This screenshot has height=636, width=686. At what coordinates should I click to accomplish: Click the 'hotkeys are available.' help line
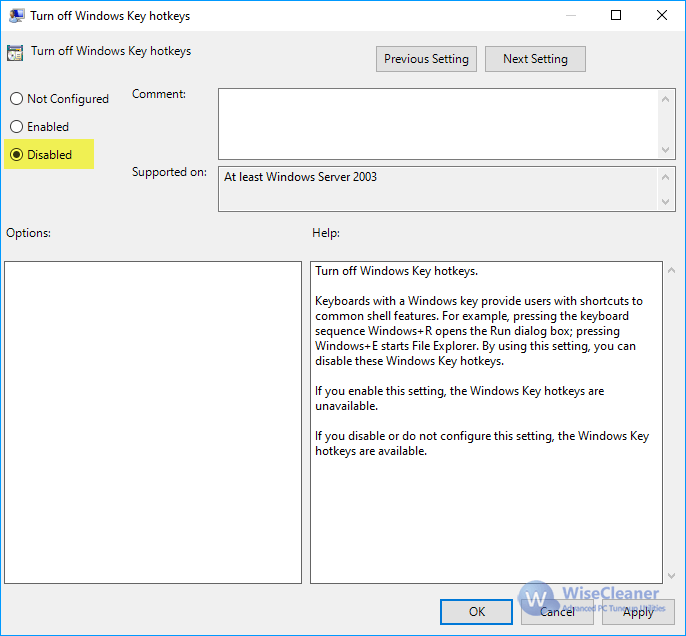[x=371, y=451]
